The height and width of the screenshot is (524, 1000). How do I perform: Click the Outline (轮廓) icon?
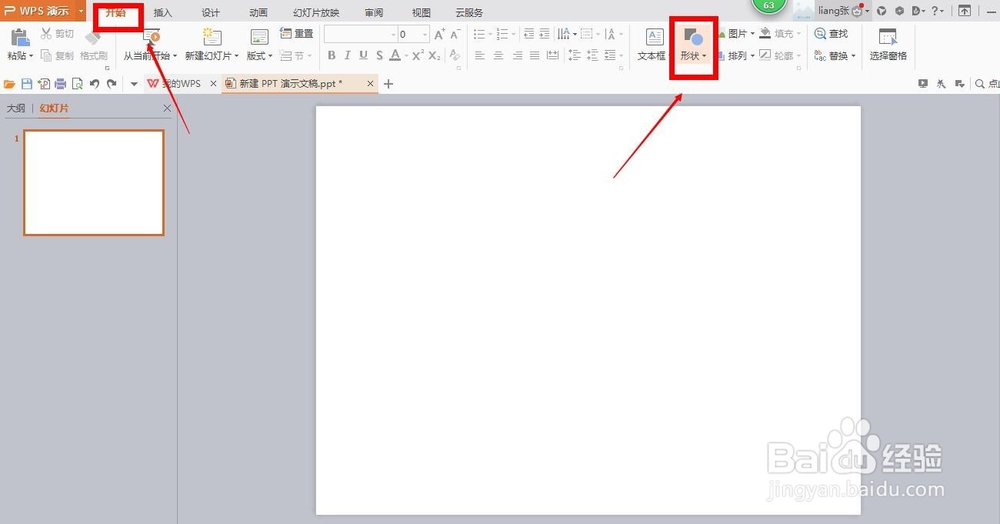765,55
